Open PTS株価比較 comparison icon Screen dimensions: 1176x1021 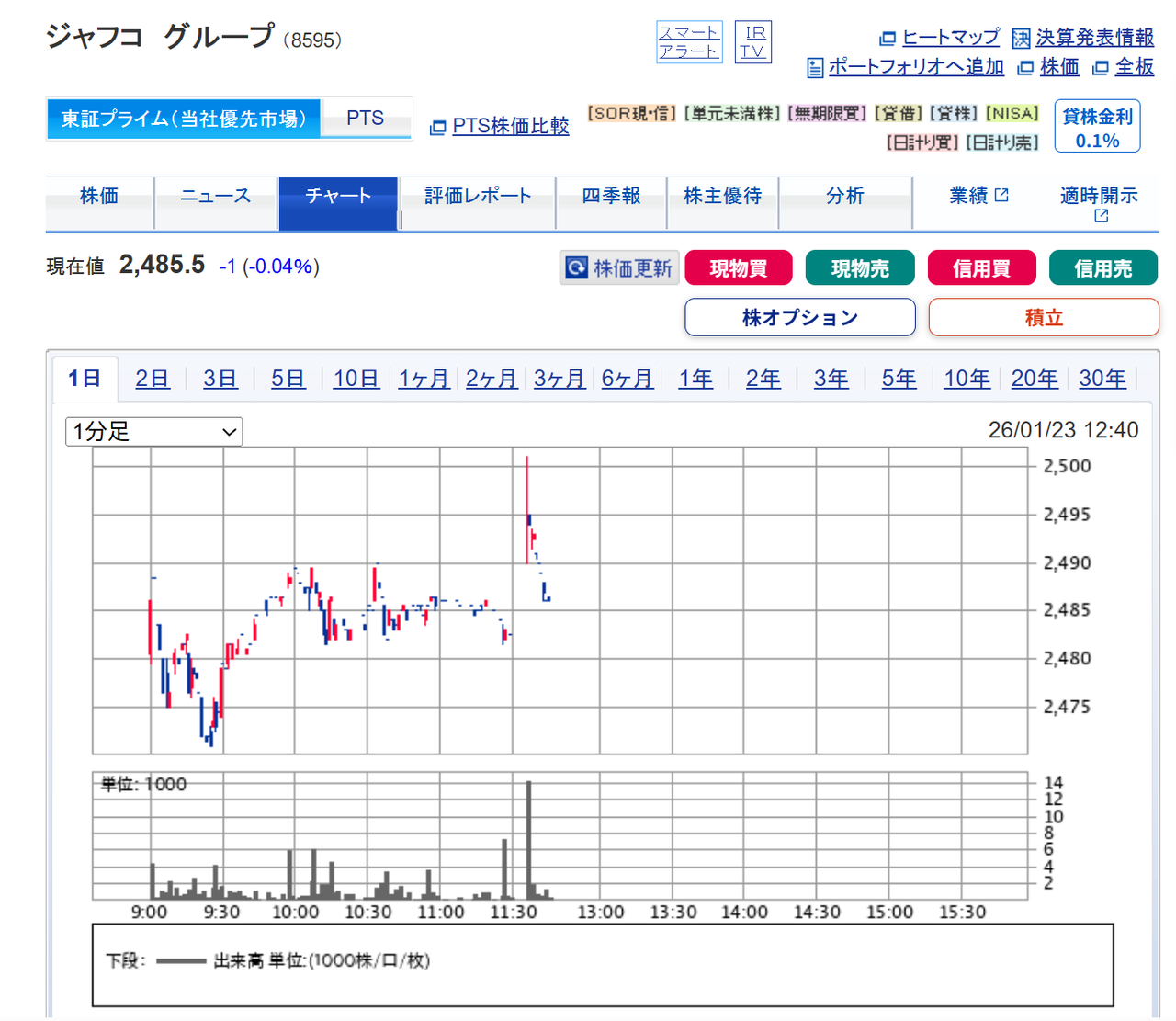[438, 128]
